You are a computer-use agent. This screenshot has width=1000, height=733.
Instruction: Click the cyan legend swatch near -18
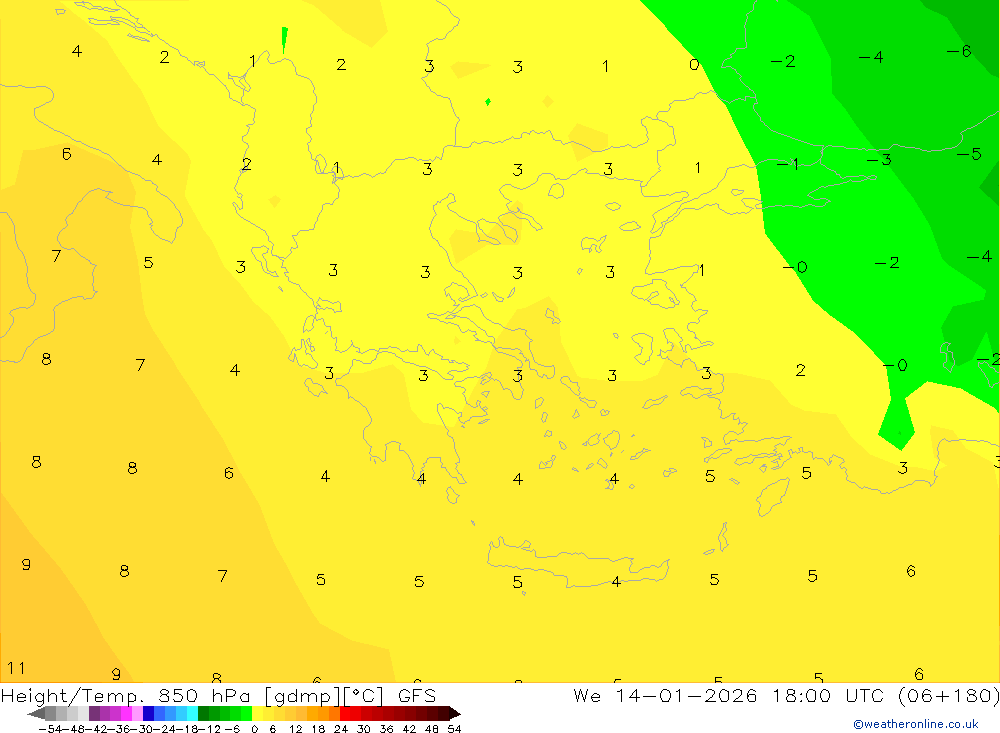tap(192, 714)
